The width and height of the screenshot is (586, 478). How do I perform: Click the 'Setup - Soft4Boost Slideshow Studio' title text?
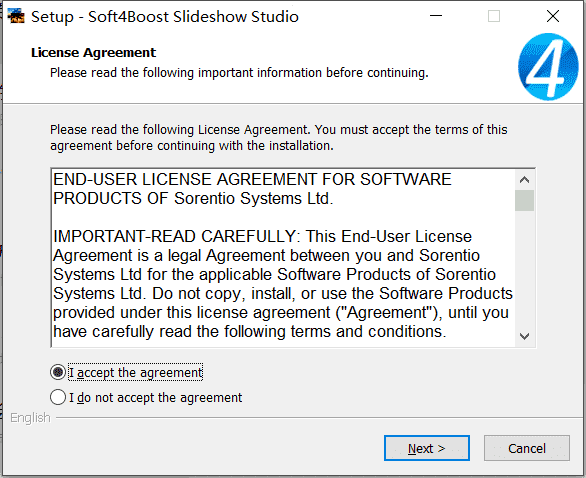pos(165,17)
